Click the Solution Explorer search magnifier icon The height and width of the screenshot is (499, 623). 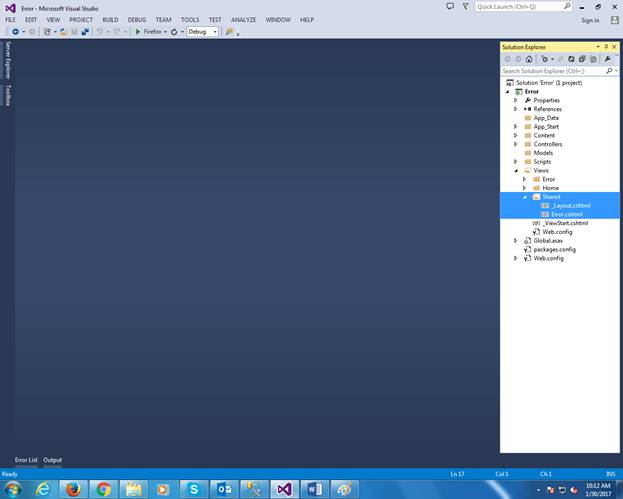pos(609,71)
